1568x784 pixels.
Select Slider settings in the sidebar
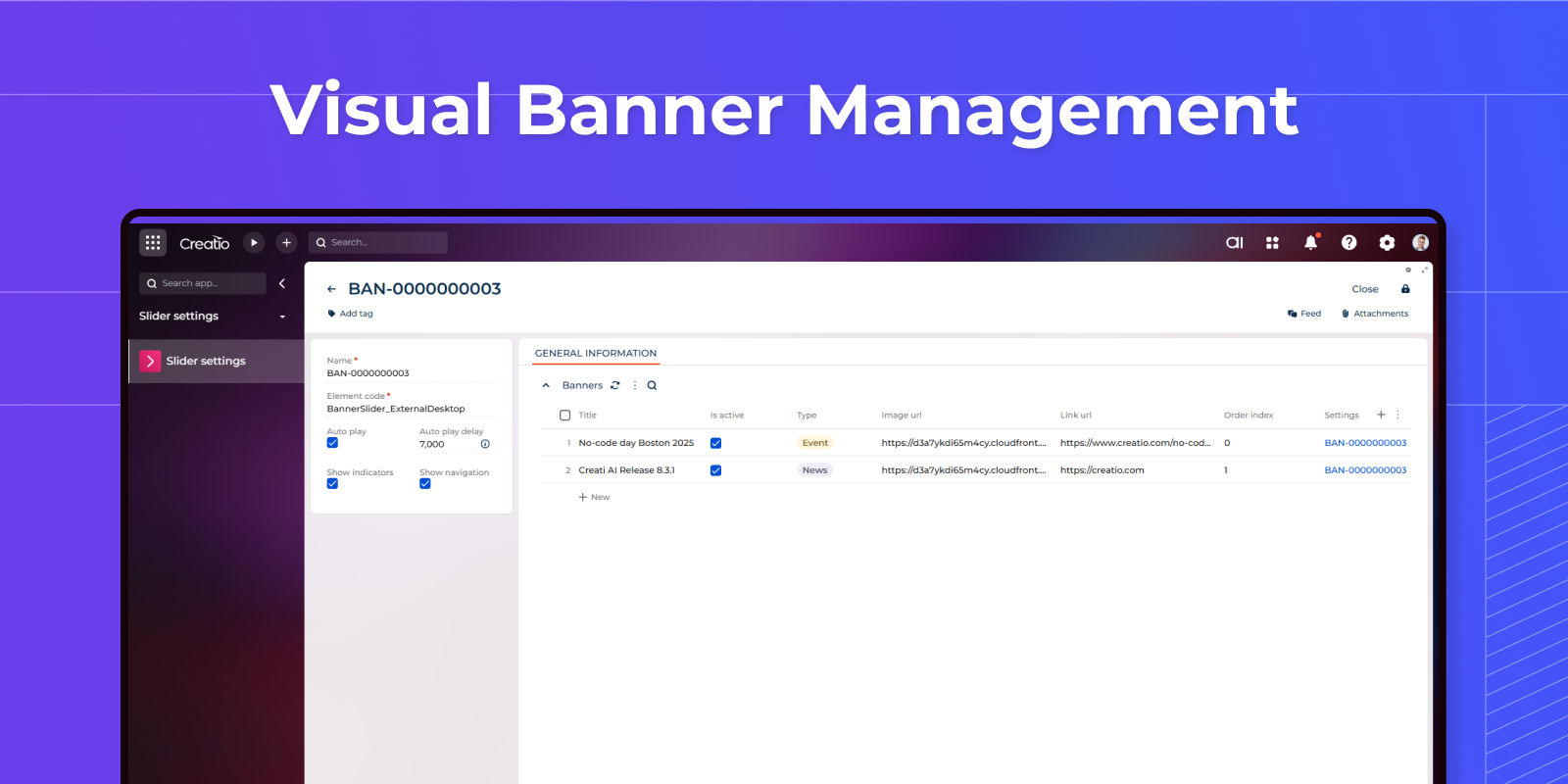[x=206, y=361]
